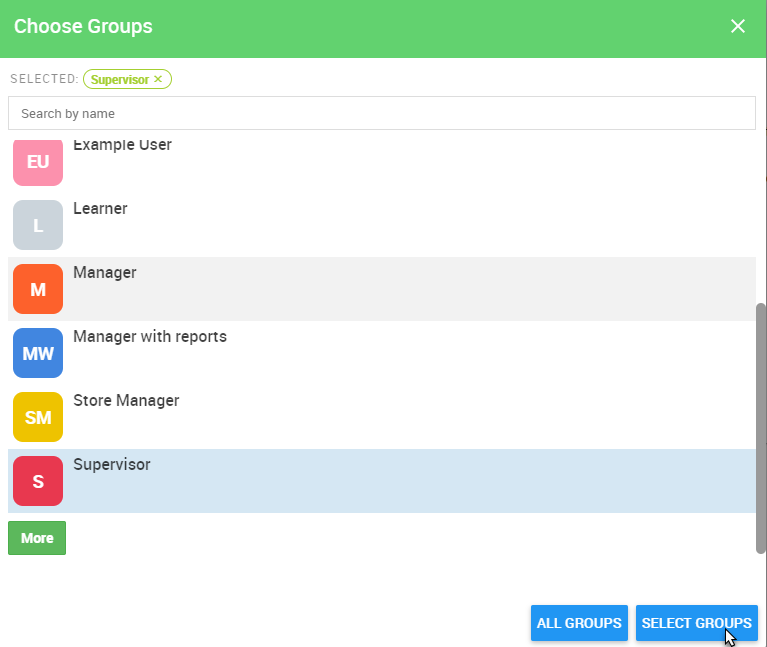Confirm with SELECT GROUPS button
The width and height of the screenshot is (767, 647).
coord(697,623)
